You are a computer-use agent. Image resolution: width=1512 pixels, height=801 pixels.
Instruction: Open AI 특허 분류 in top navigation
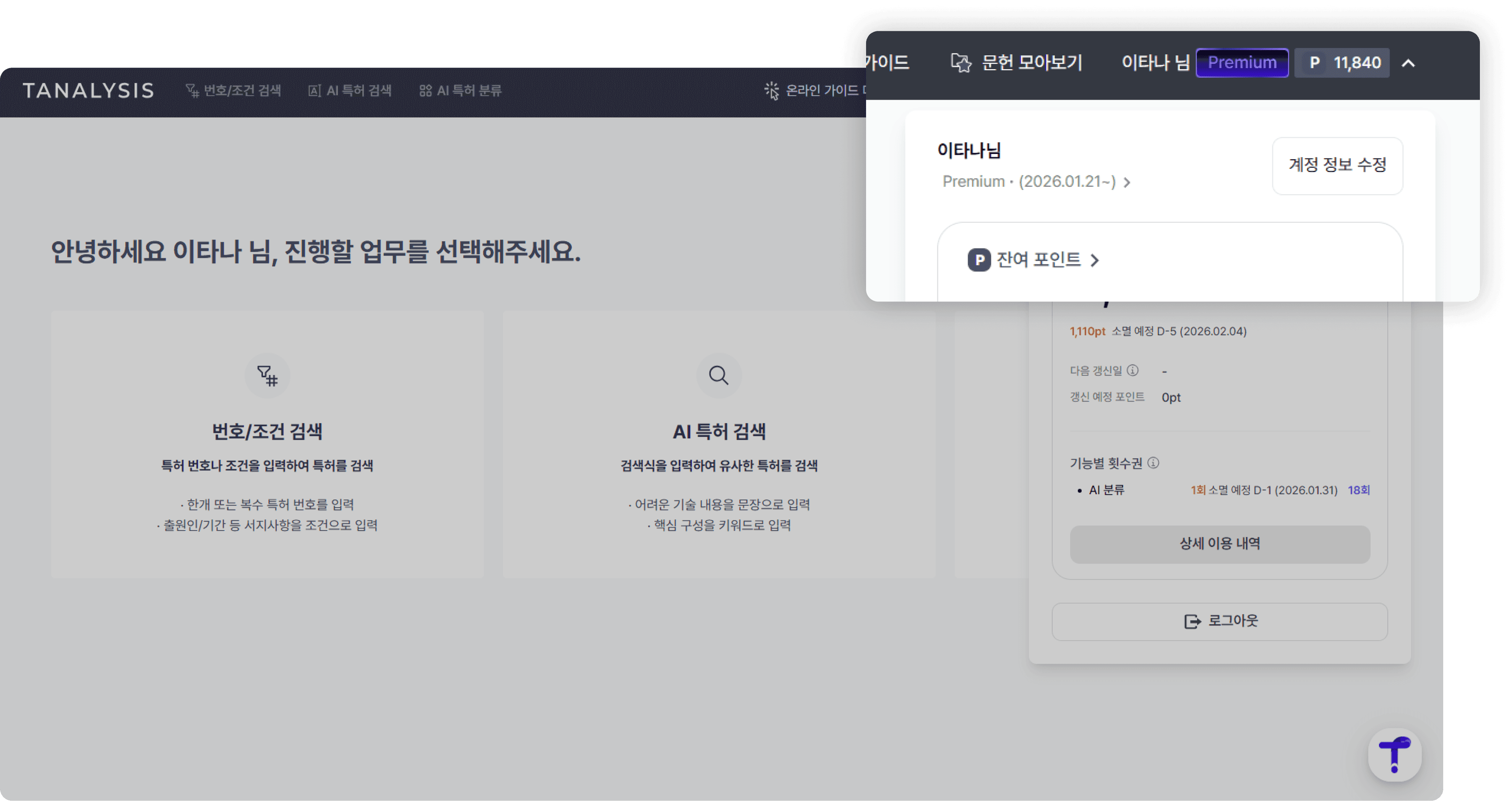click(x=461, y=90)
